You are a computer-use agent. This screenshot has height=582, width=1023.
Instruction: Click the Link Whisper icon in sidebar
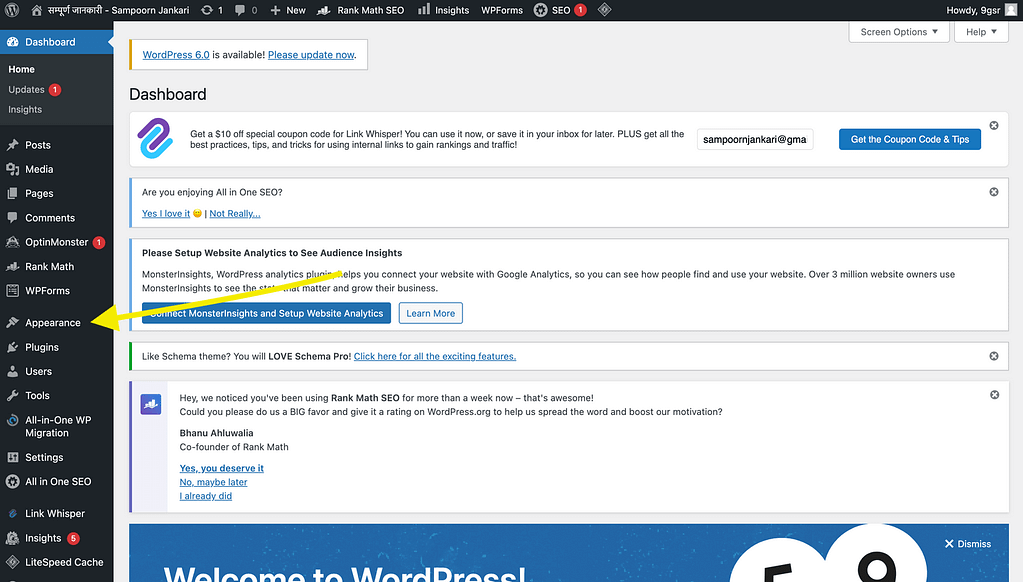12,513
